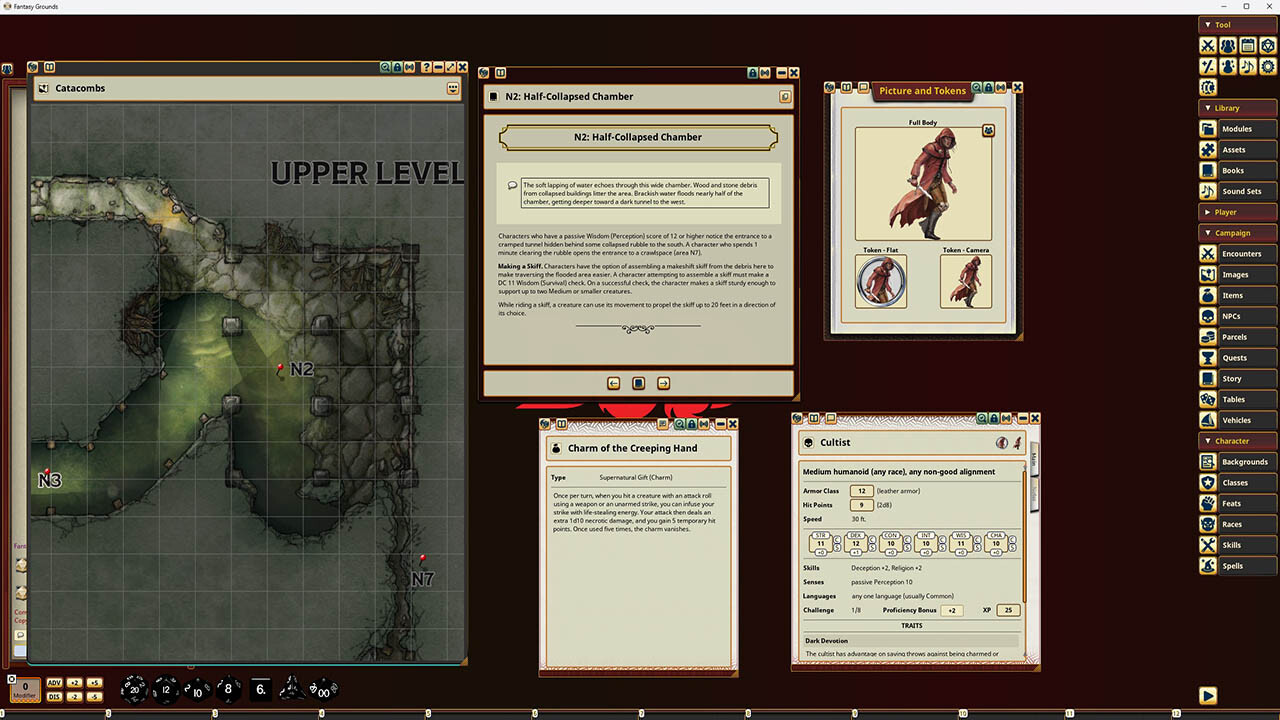Select NPCs in the Campaign sidebar

tap(1237, 316)
